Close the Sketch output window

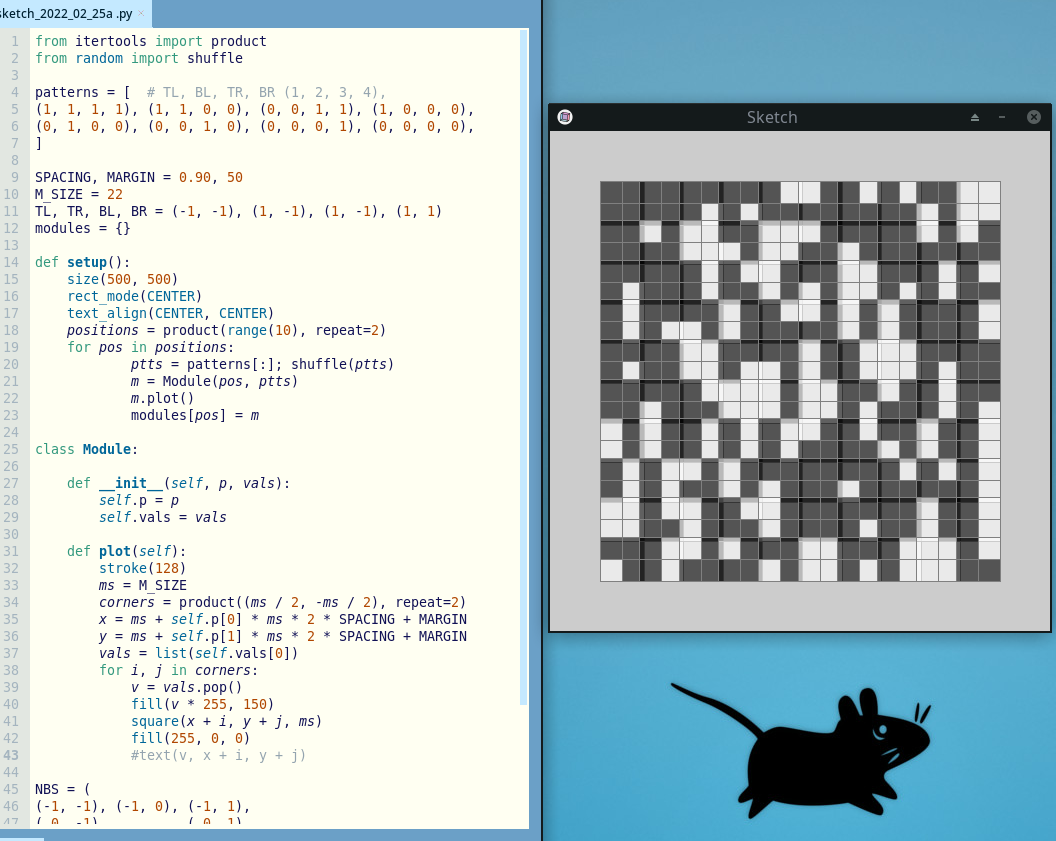[x=1034, y=117]
